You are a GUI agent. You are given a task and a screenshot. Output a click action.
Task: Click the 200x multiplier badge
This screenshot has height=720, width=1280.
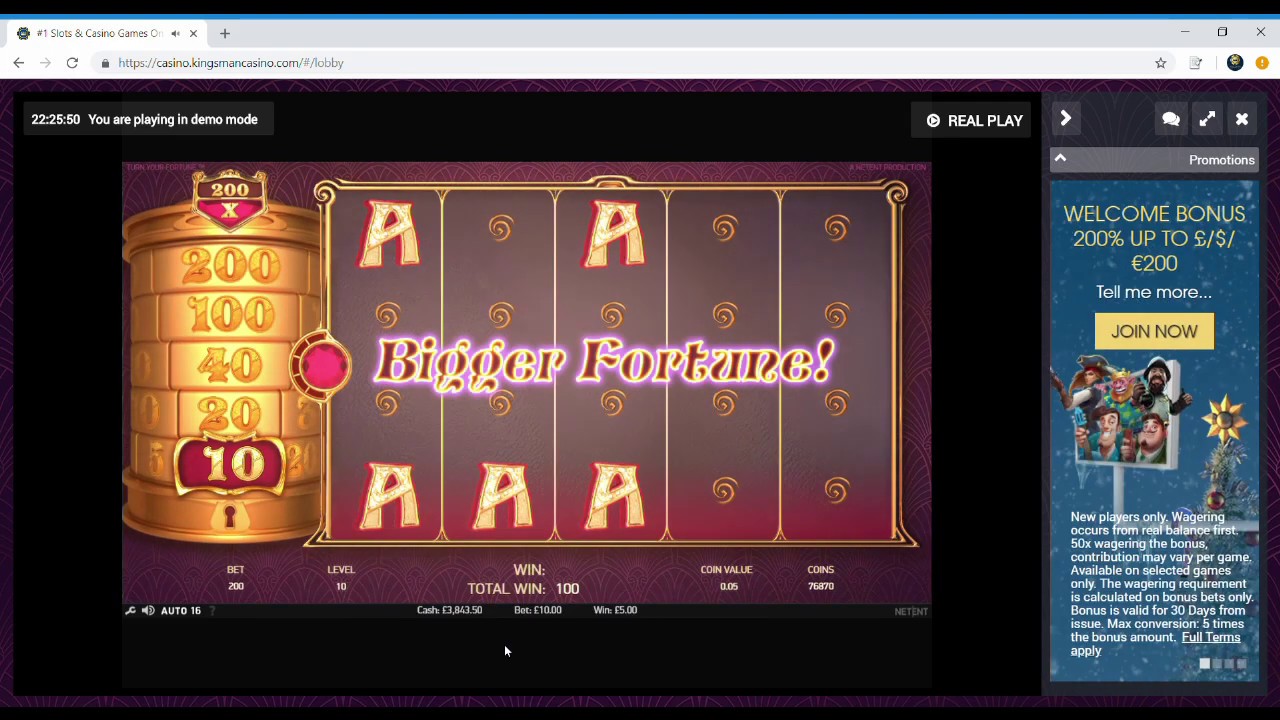point(230,199)
